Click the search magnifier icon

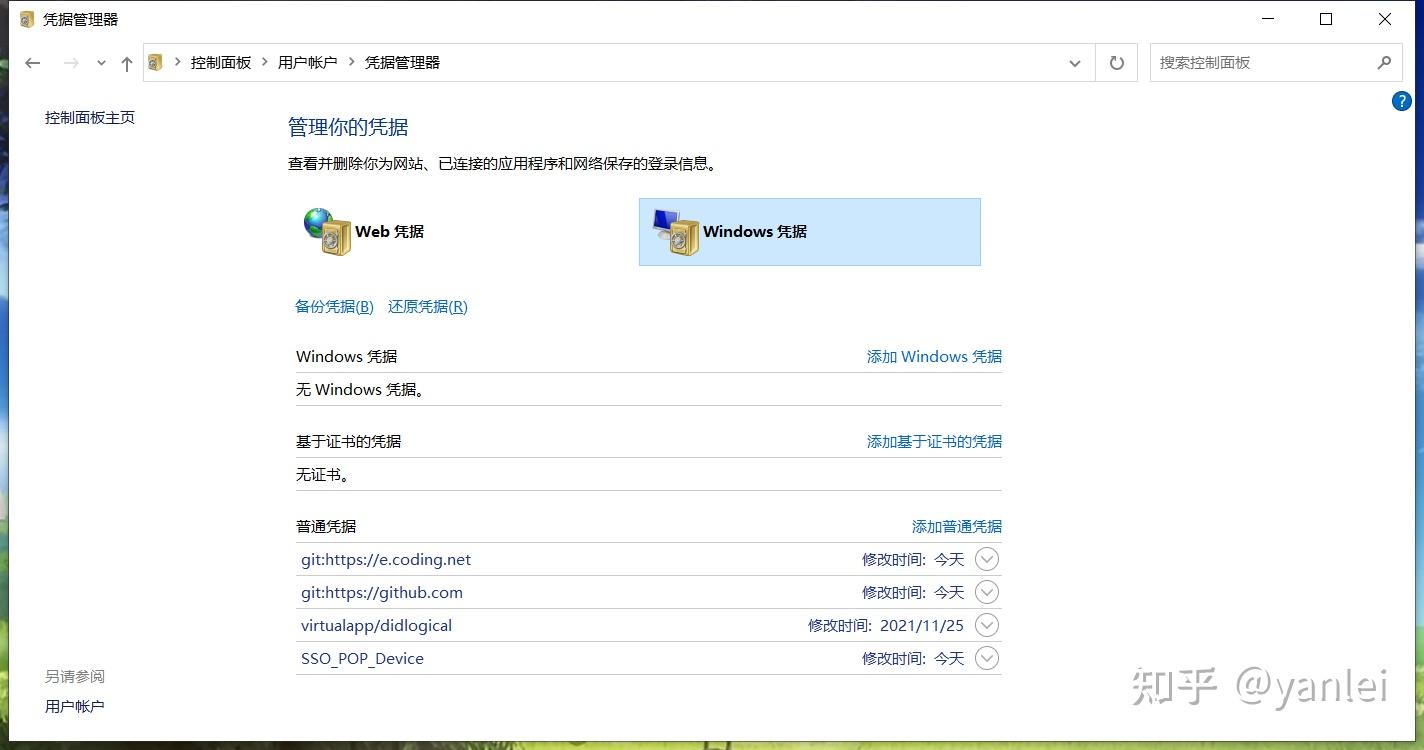1385,62
